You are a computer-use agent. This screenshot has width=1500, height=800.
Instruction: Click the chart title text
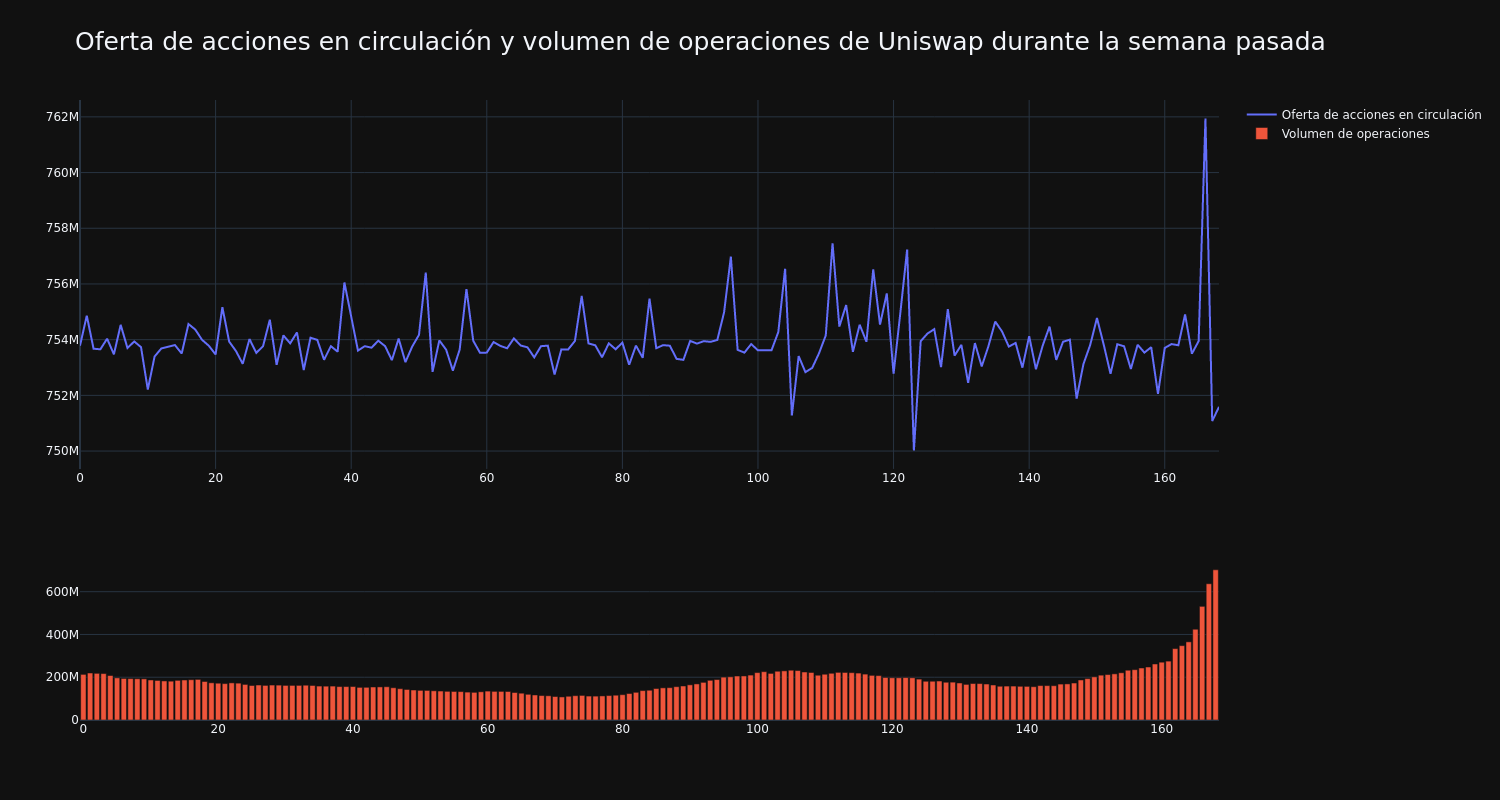point(700,42)
